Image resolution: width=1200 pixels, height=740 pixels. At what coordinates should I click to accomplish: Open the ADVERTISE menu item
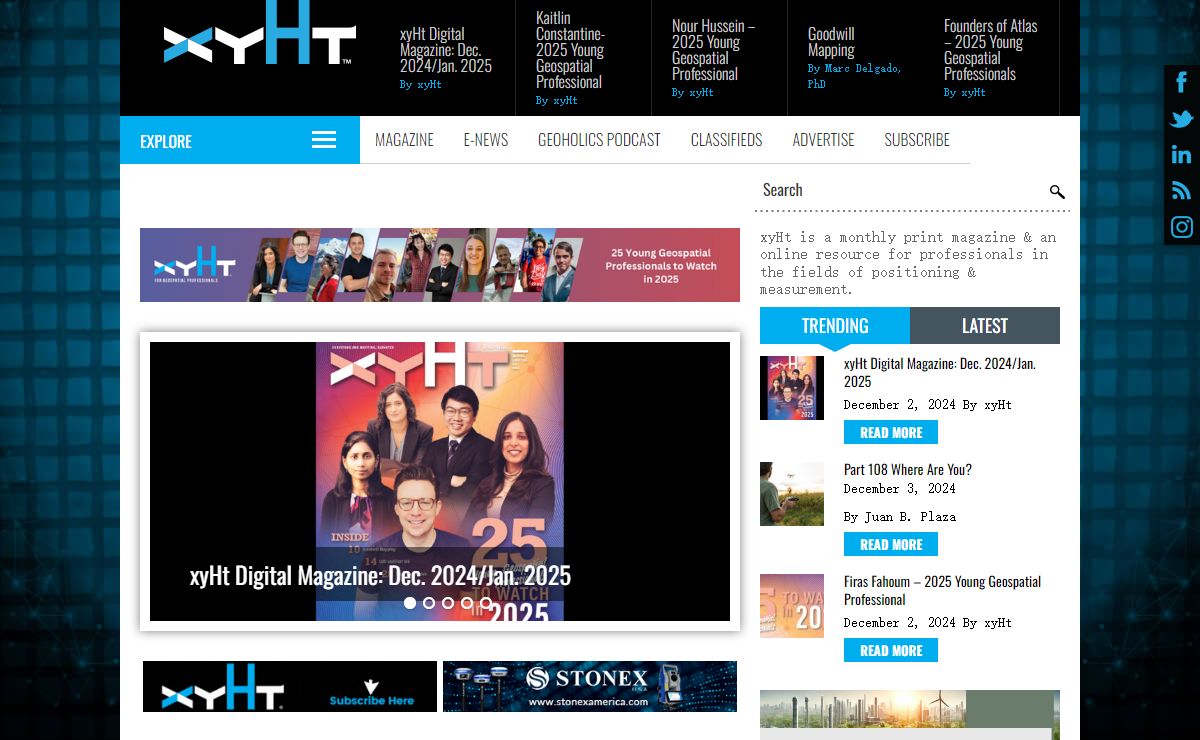pos(823,140)
